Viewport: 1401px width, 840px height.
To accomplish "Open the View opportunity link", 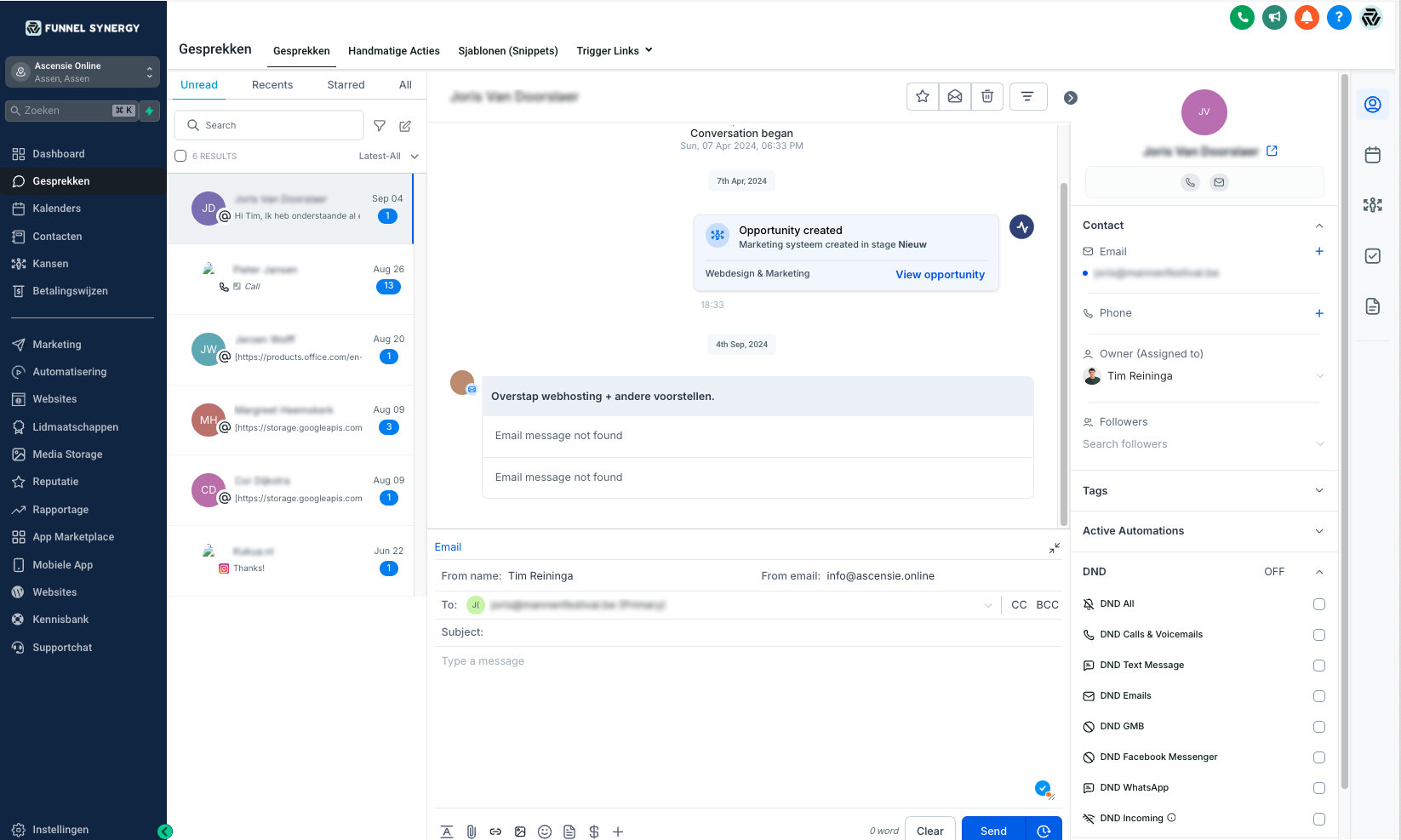I will (940, 274).
